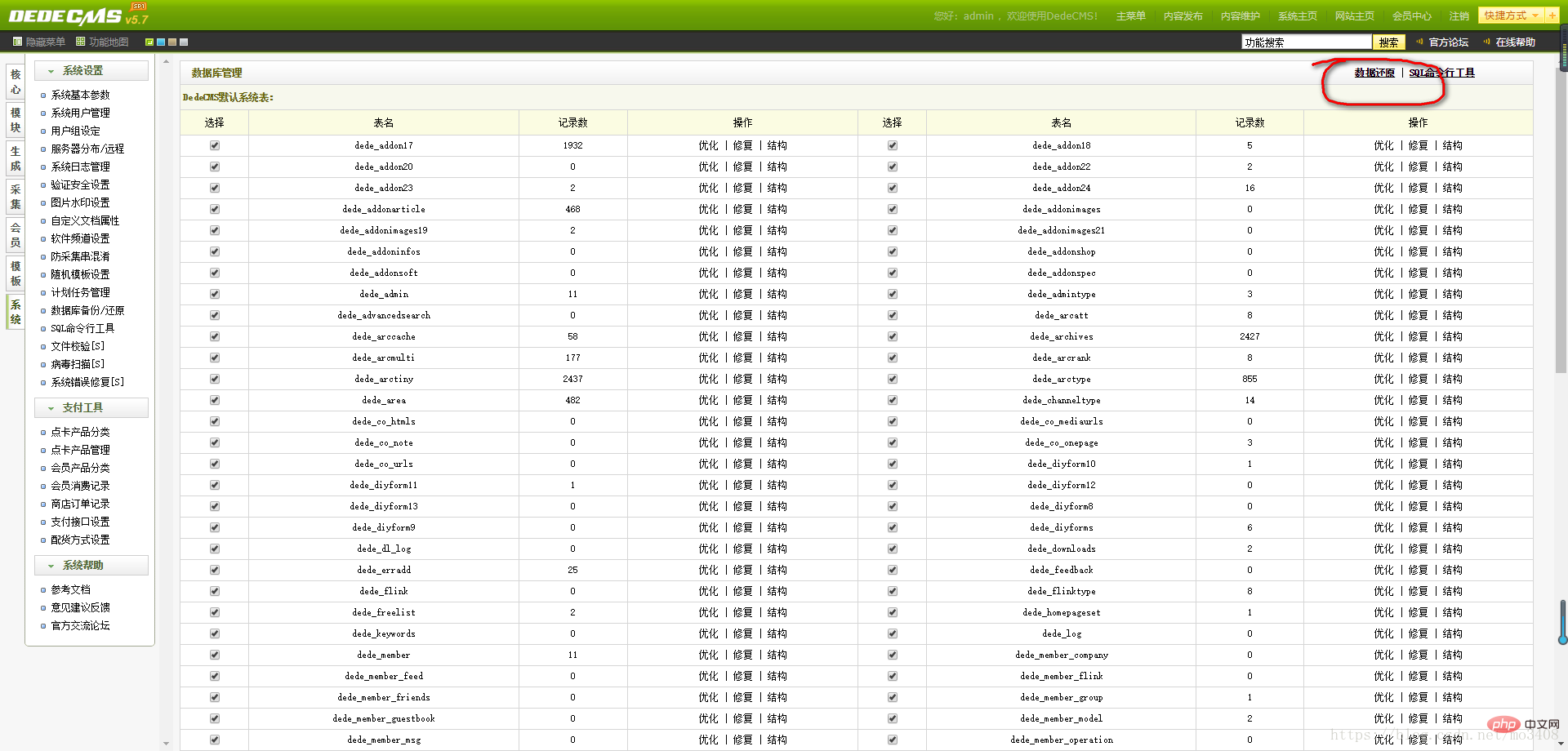This screenshot has height=751, width=1568.
Task: Click the DedeCMS v5.7 logo
Action: (78, 16)
